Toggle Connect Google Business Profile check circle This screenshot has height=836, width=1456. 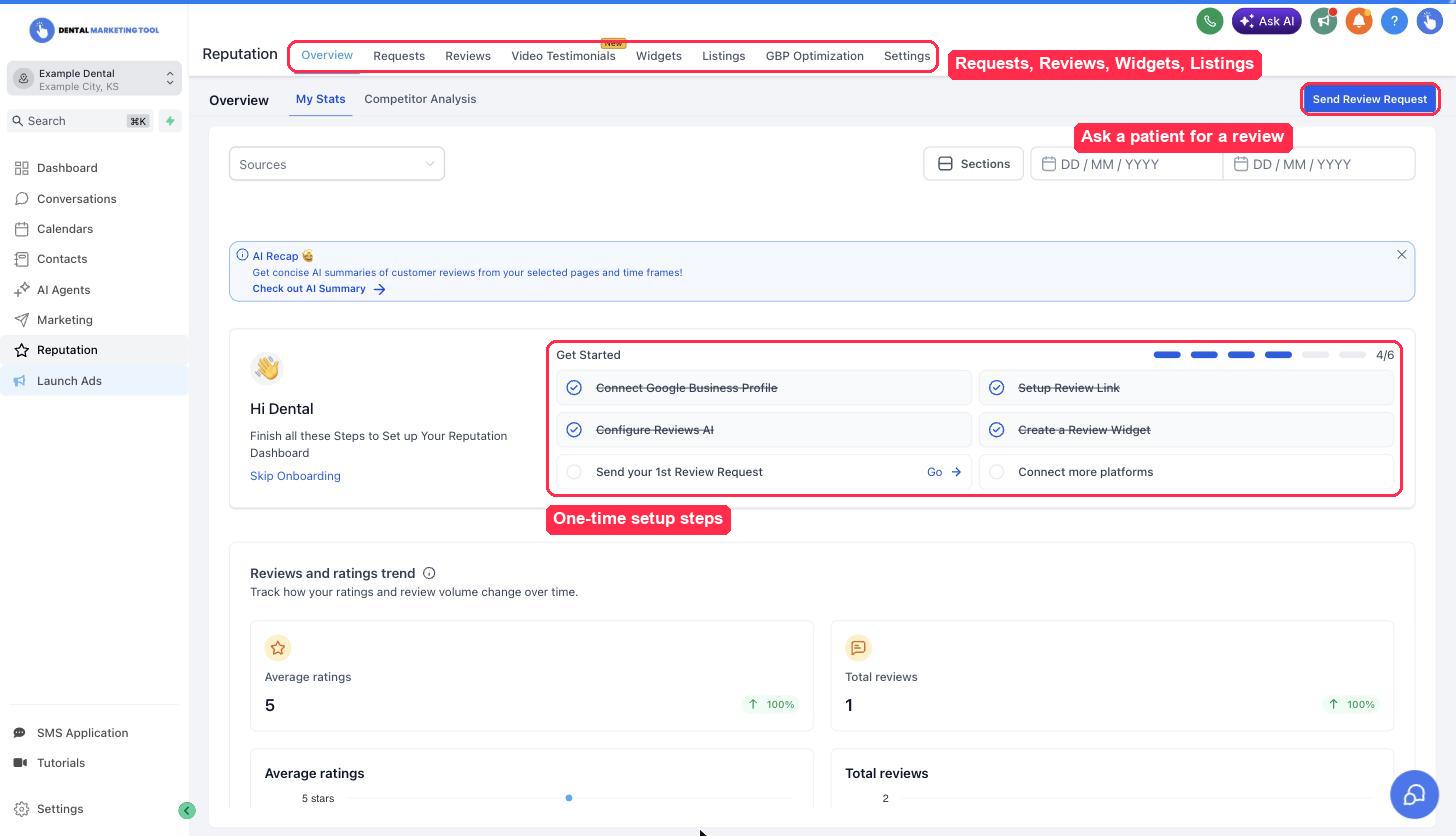tap(574, 388)
